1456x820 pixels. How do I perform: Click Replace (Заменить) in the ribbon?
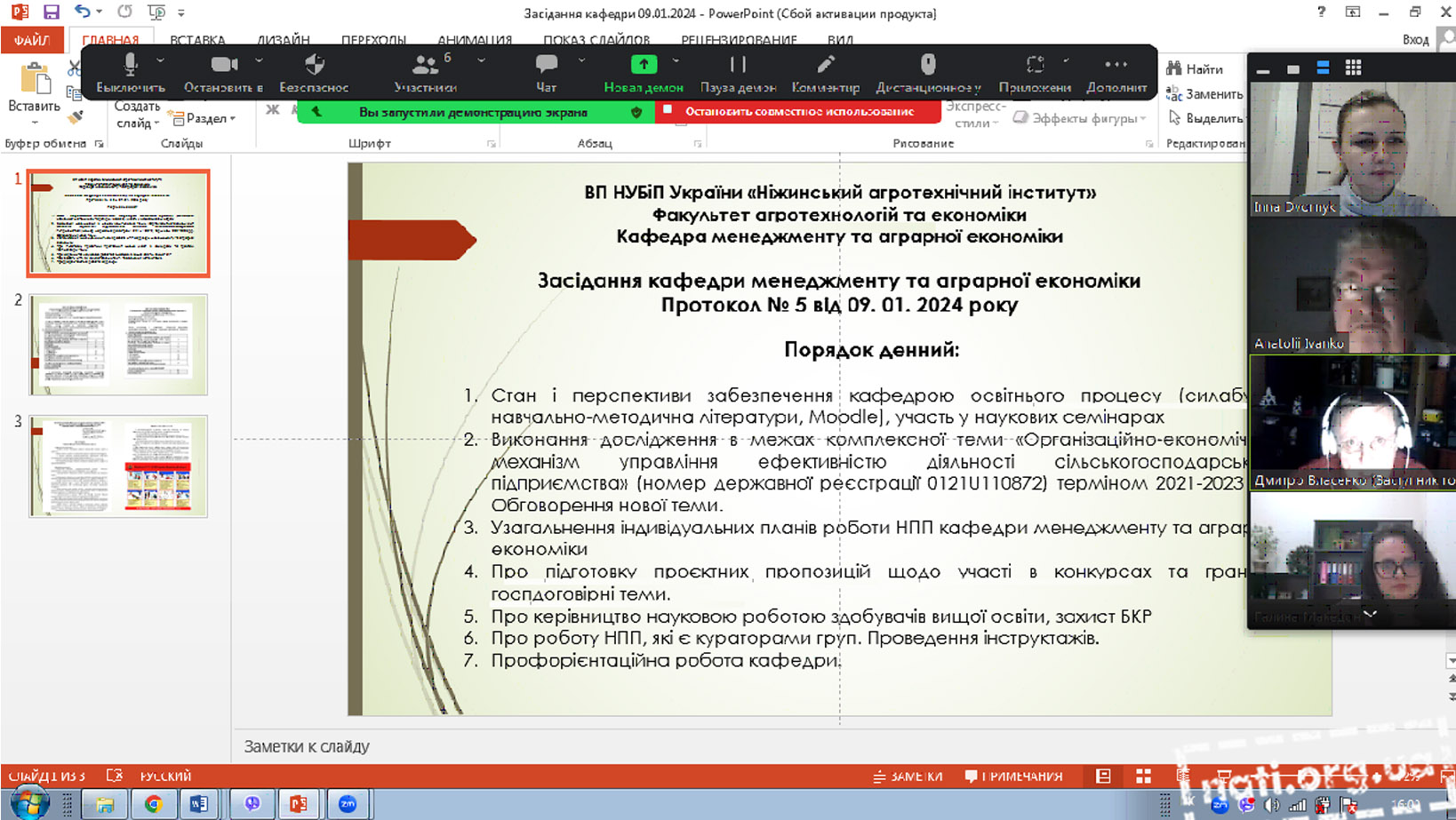tap(1204, 93)
